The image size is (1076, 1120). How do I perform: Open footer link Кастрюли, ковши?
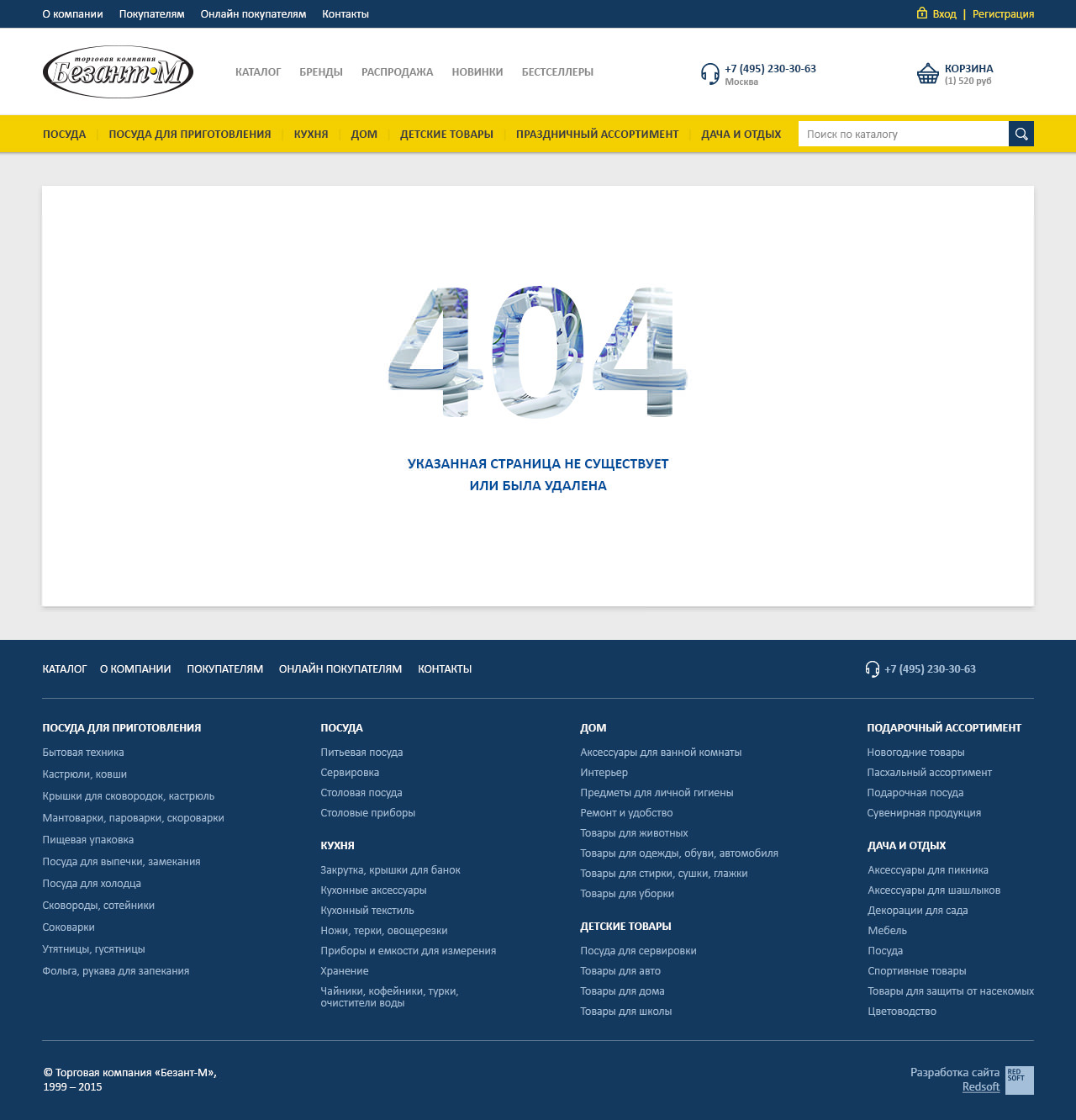pyautogui.click(x=85, y=774)
